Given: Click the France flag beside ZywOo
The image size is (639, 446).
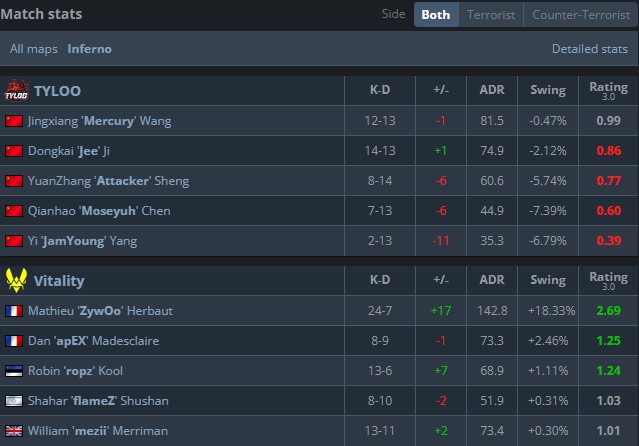Looking at the screenshot, I should click(x=14, y=311).
